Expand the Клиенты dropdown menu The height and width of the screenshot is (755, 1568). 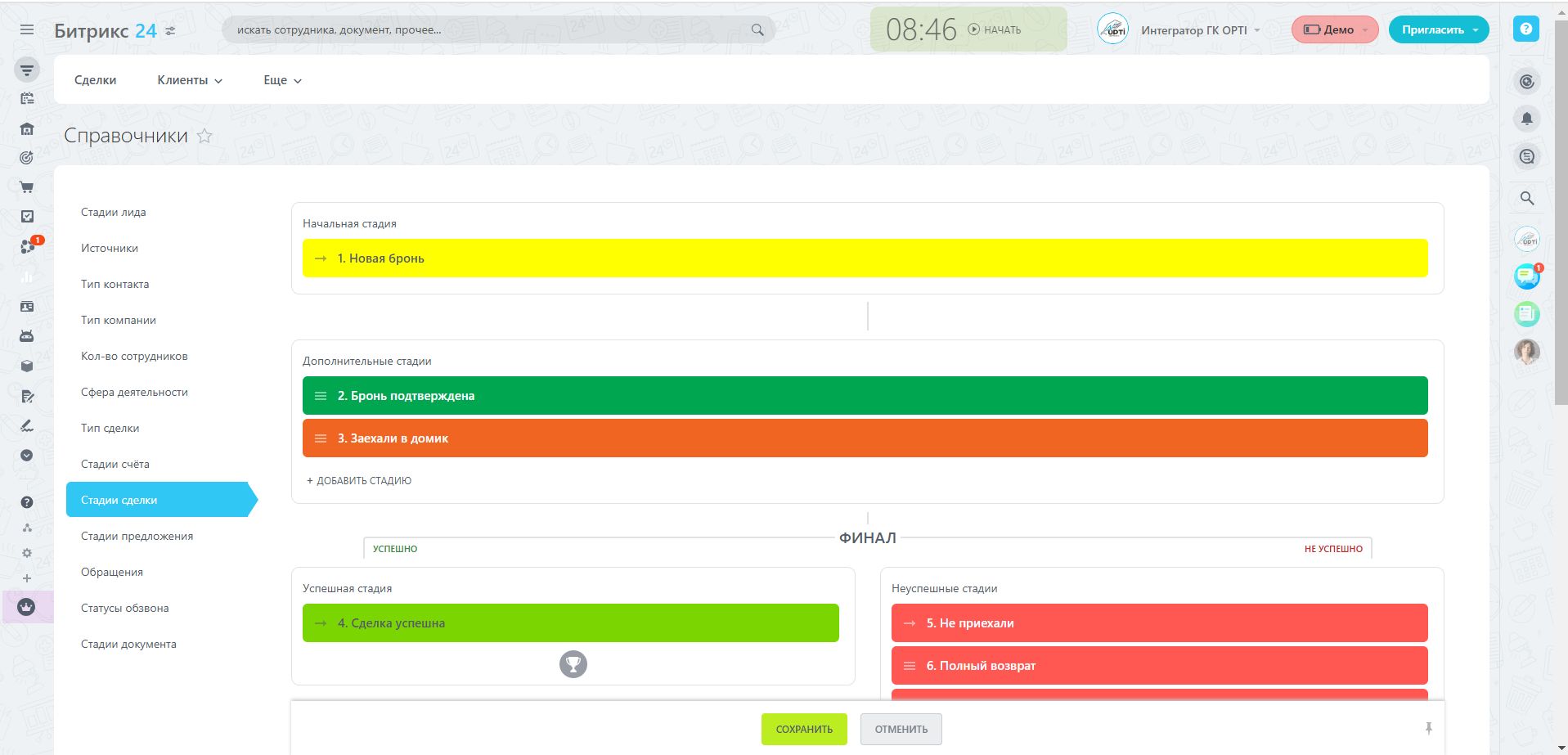pyautogui.click(x=190, y=80)
